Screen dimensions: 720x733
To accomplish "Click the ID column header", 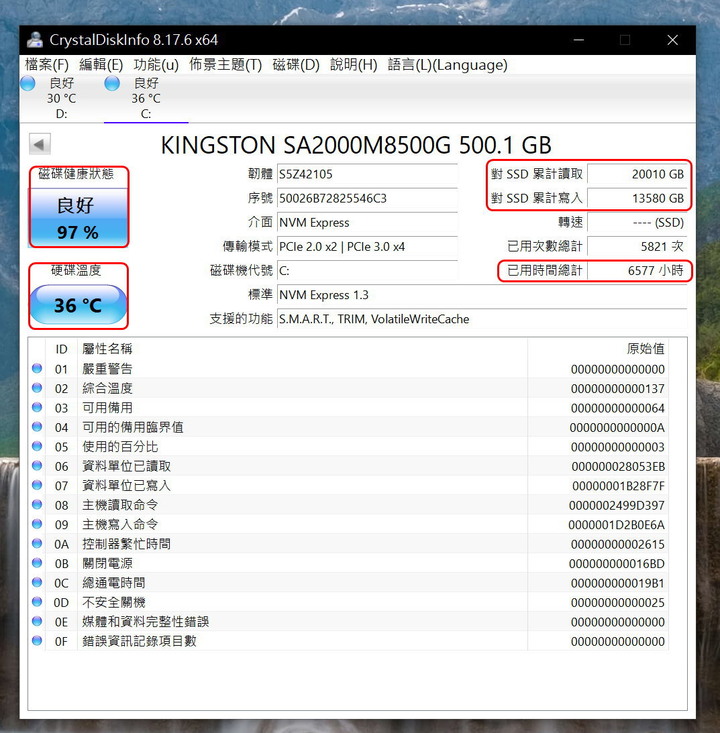I will tap(61, 349).
